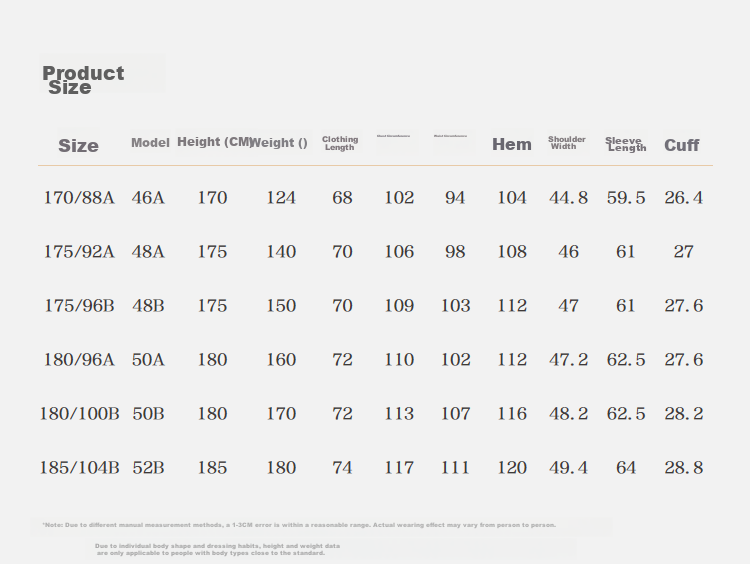Click the measurement error note text
Screen dimensions: 750x564
(299, 525)
